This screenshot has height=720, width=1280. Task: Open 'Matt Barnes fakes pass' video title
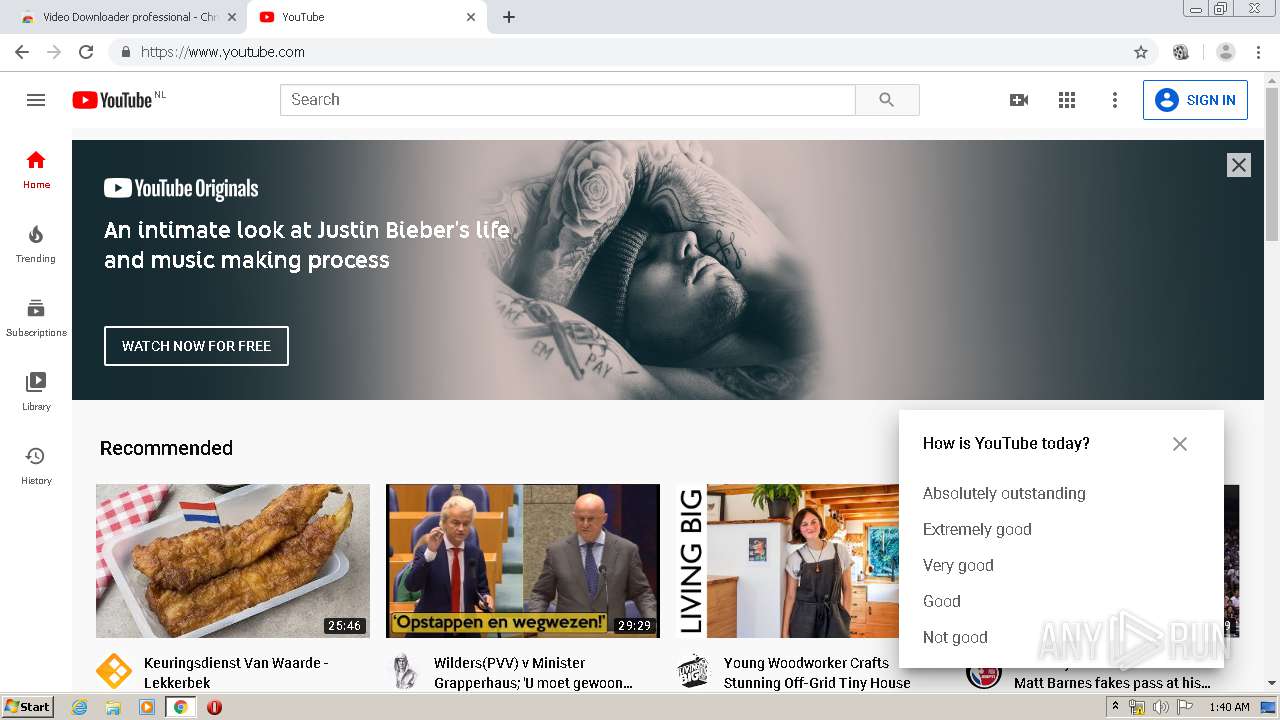(x=1112, y=683)
